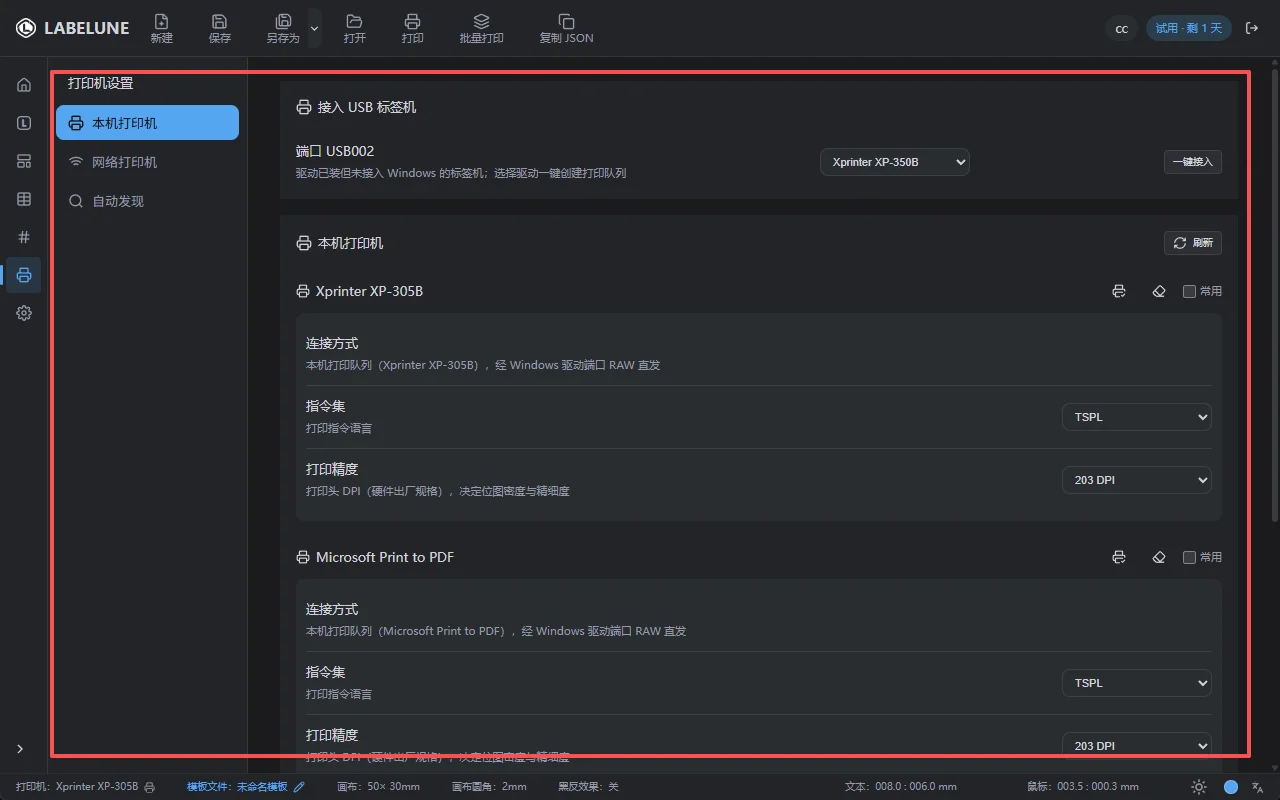Click the test print icon for Xprinter XP-305B
Screen dimensions: 1280x800
pyautogui.click(x=1119, y=291)
